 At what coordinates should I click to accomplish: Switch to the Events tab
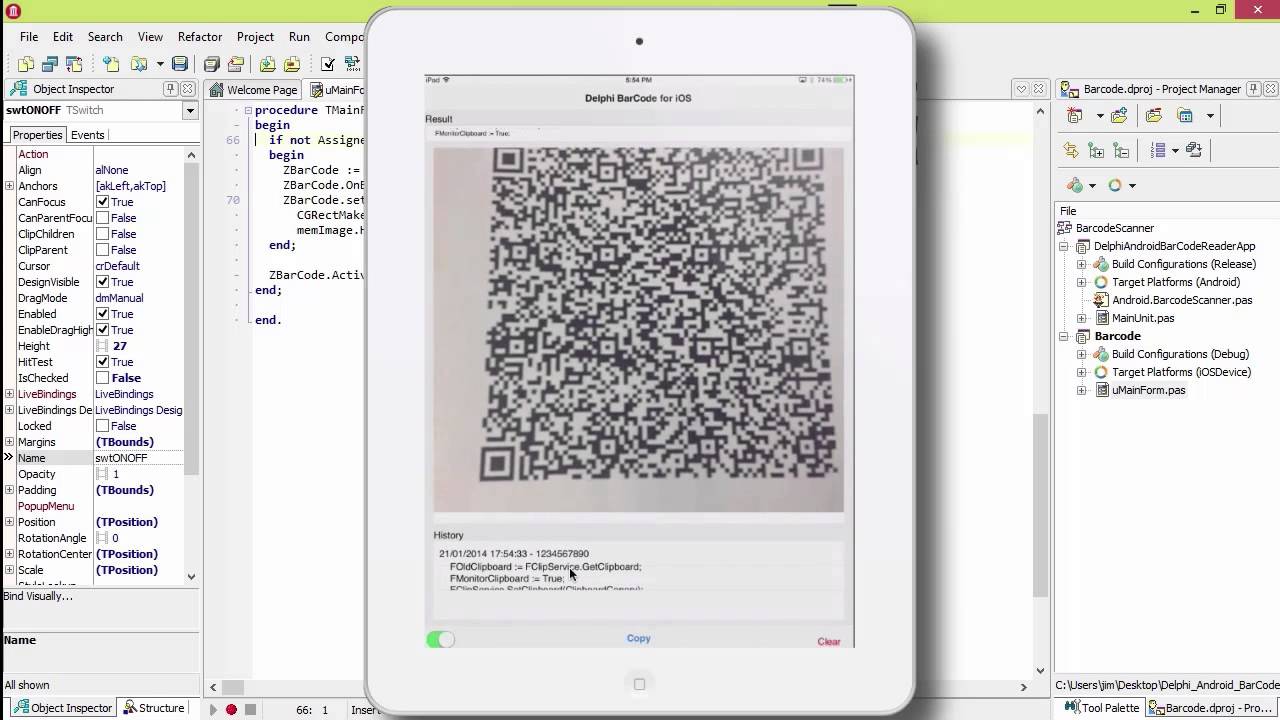[87, 135]
